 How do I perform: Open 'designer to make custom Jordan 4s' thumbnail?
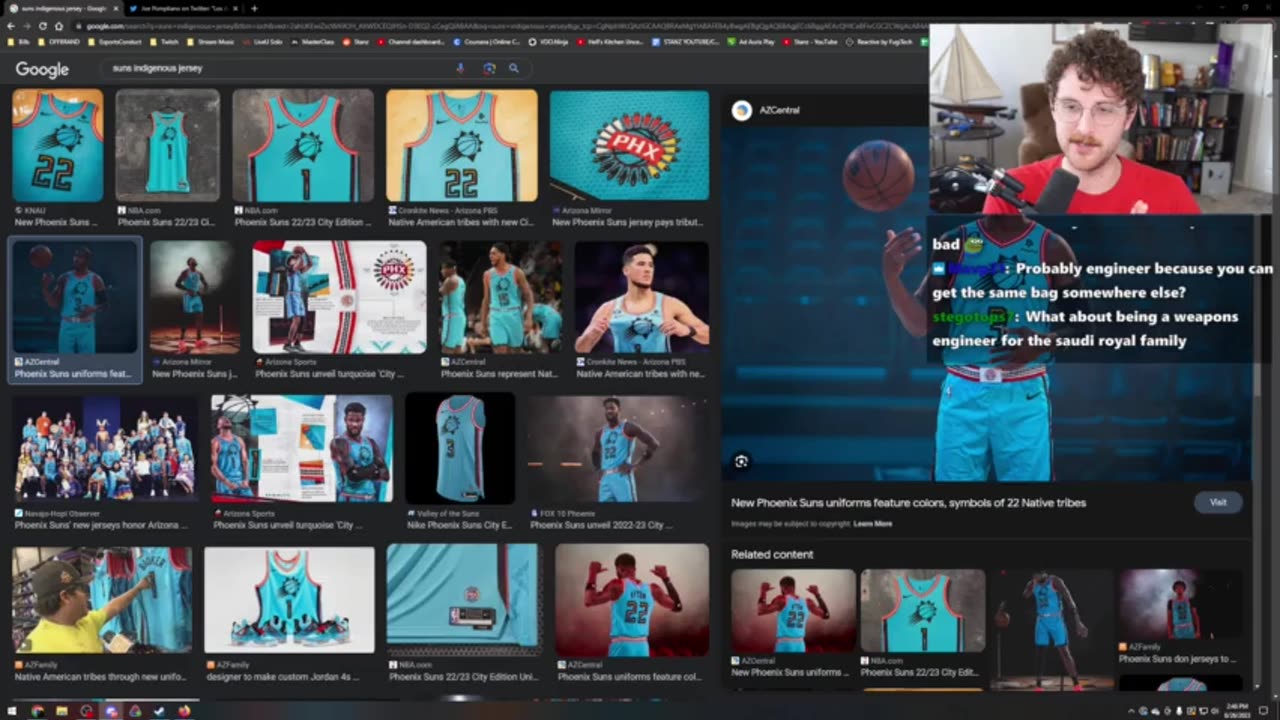tap(289, 600)
